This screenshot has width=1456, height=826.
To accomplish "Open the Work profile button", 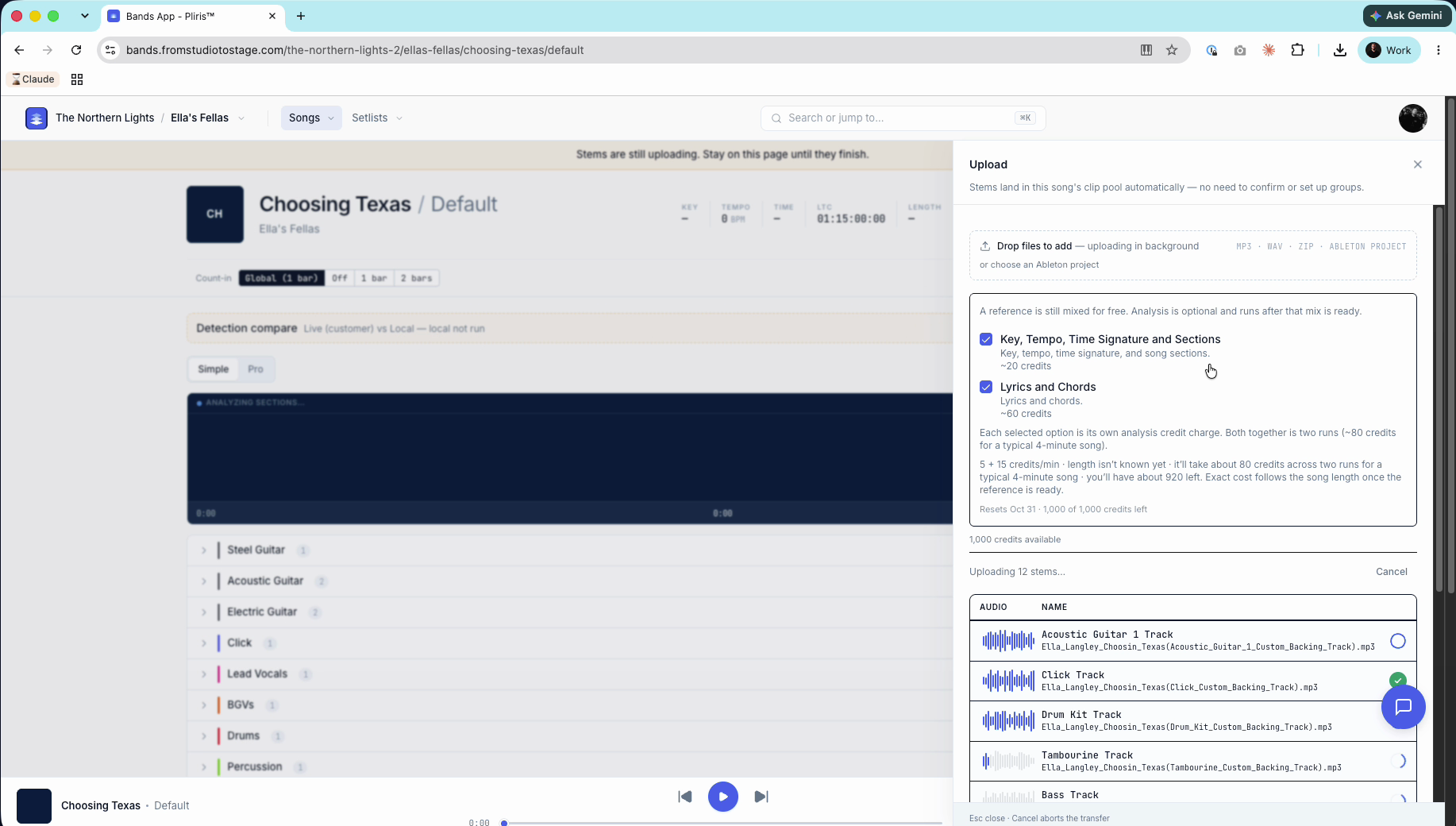I will coord(1389,50).
